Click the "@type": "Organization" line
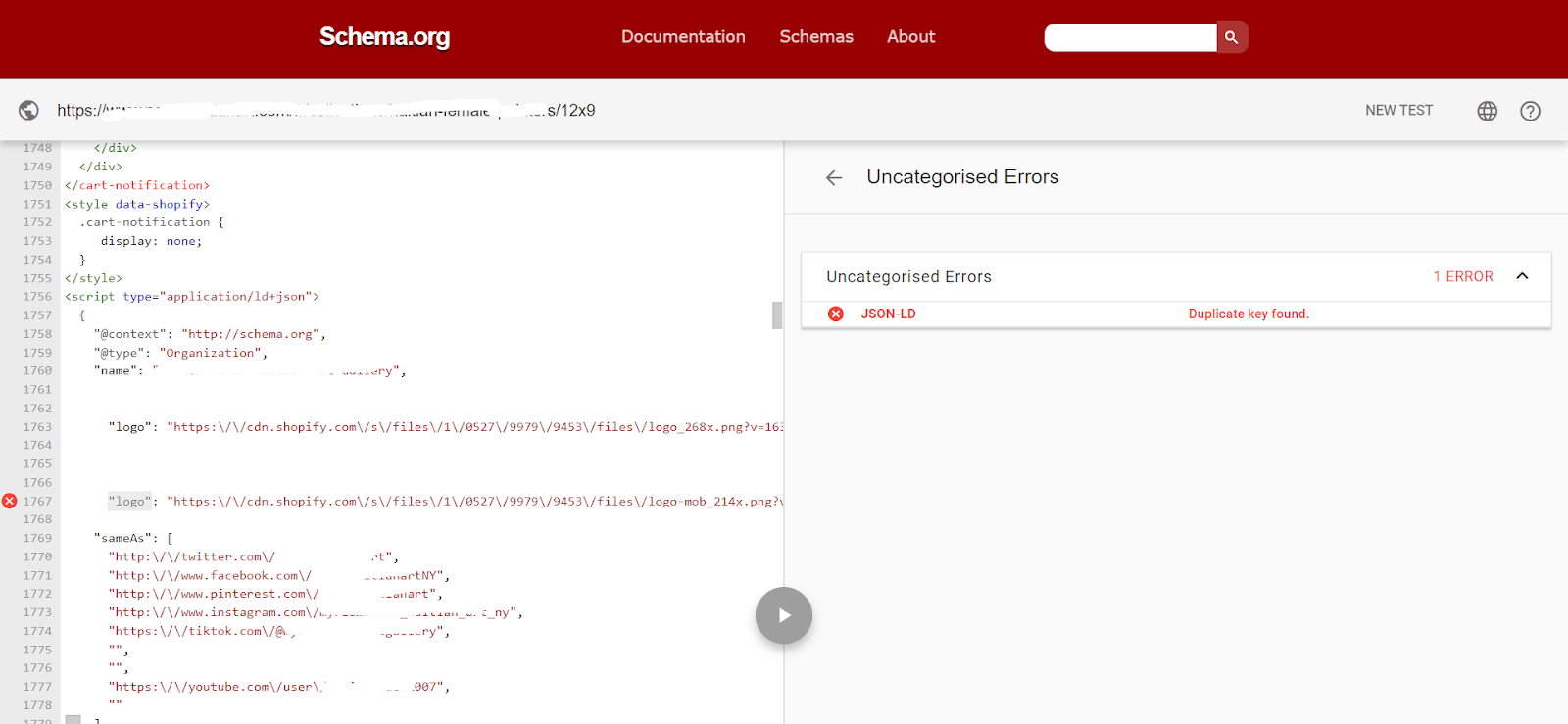 pyautogui.click(x=180, y=353)
